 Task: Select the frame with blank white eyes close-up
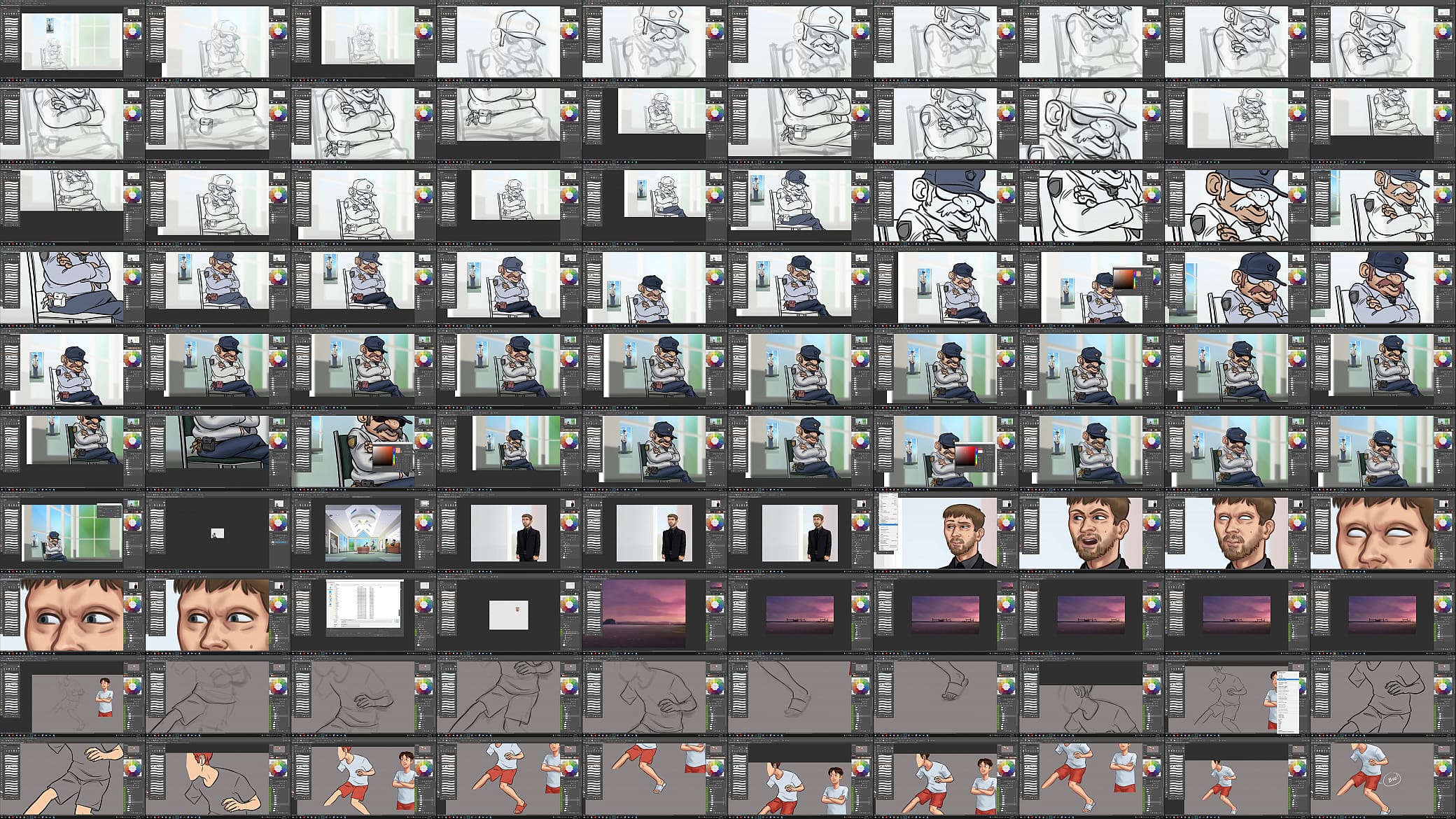1382,533
